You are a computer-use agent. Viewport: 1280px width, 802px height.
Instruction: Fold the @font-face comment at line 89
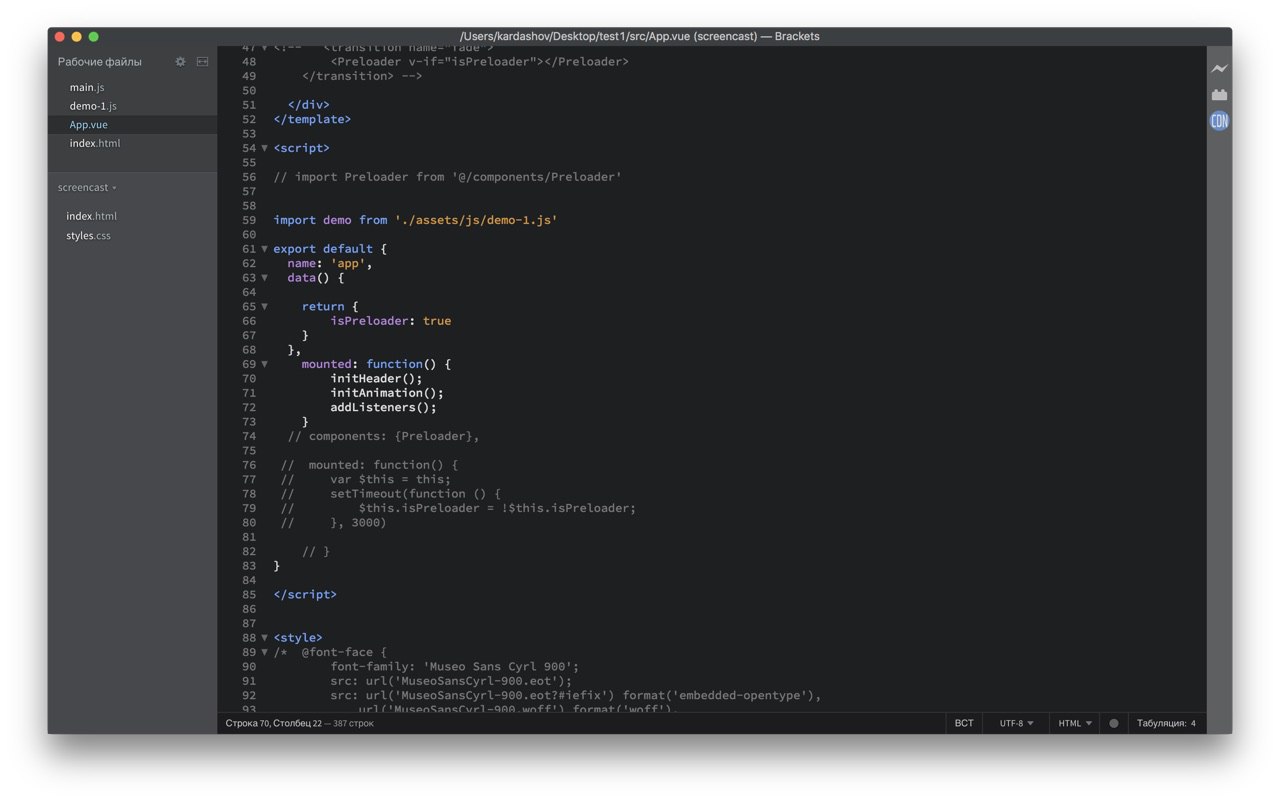(x=264, y=652)
